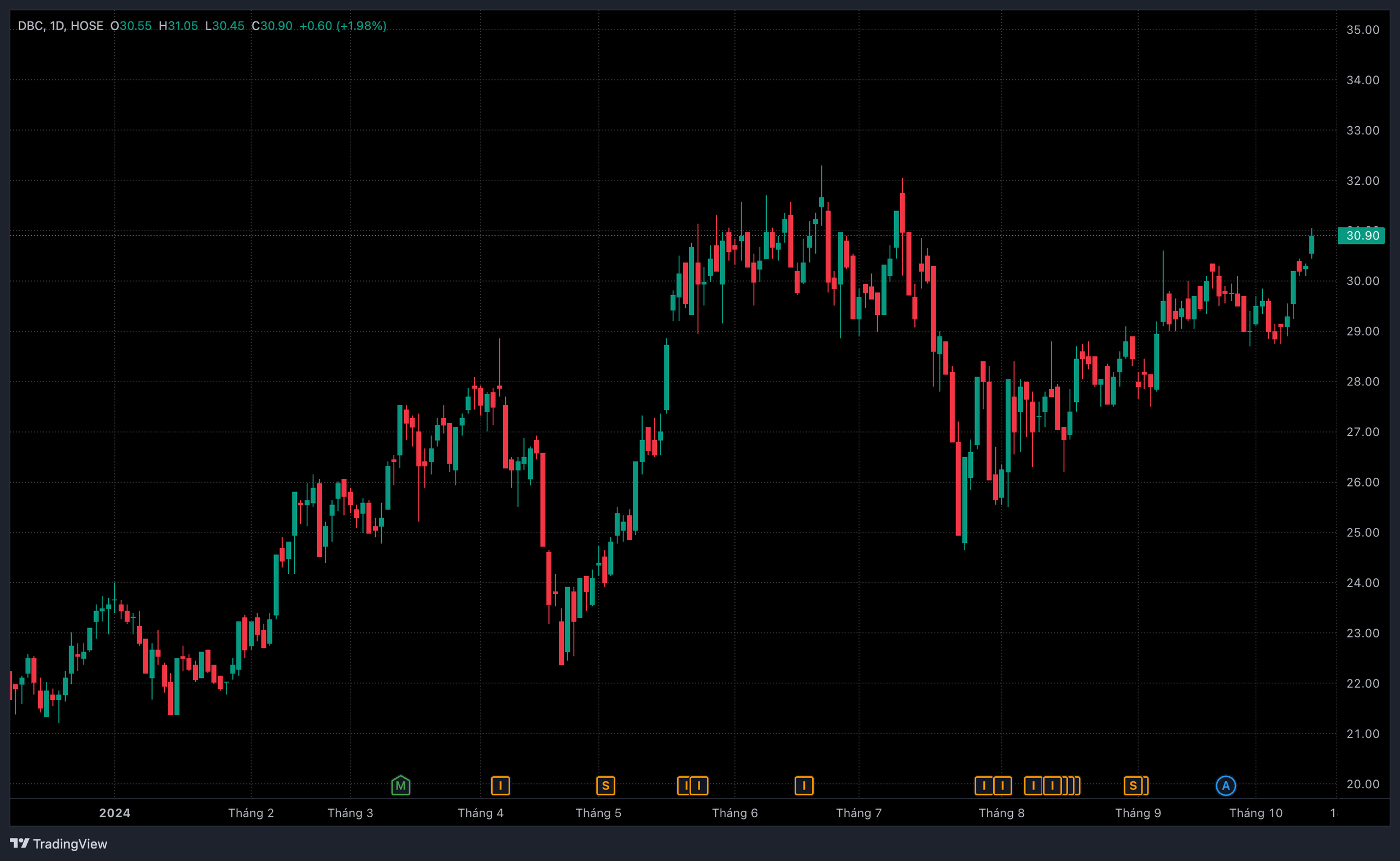Click the 2024 year label on time axis

[x=114, y=812]
